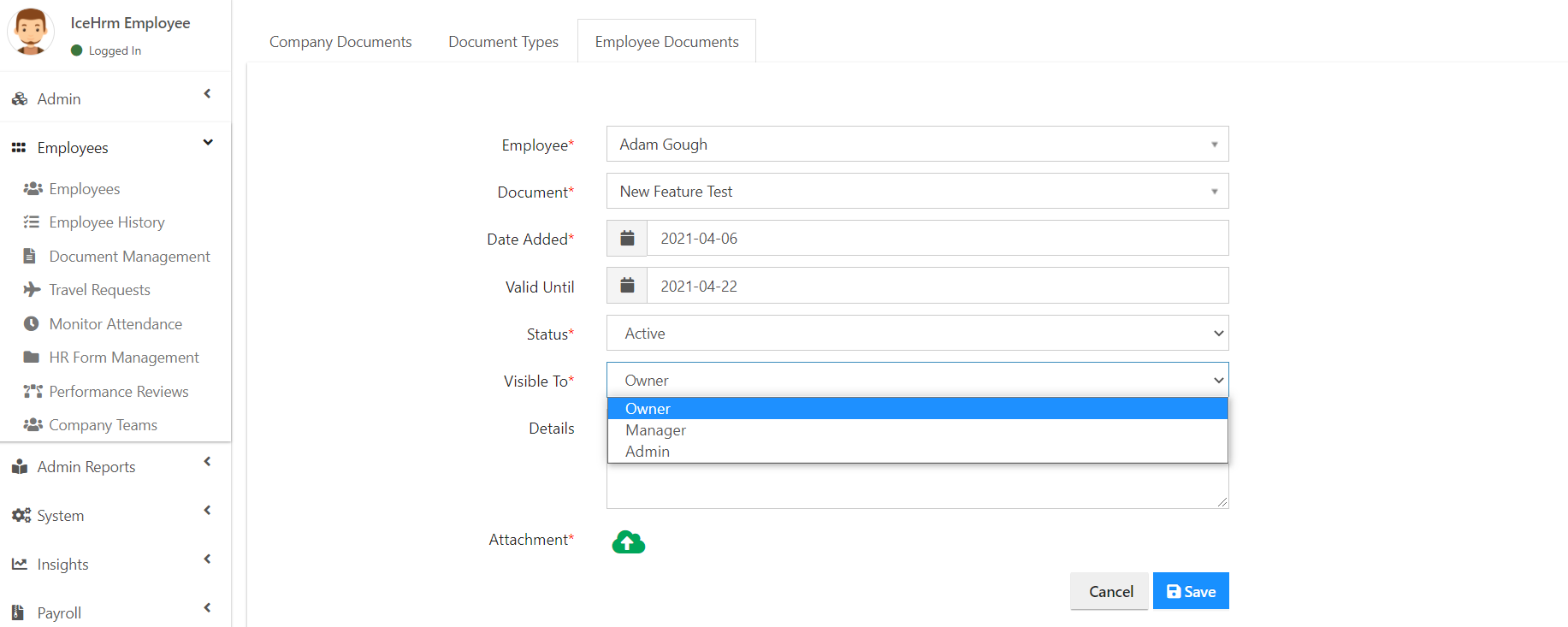The height and width of the screenshot is (627, 1568).
Task: Click the employee avatar picture
Action: click(31, 32)
